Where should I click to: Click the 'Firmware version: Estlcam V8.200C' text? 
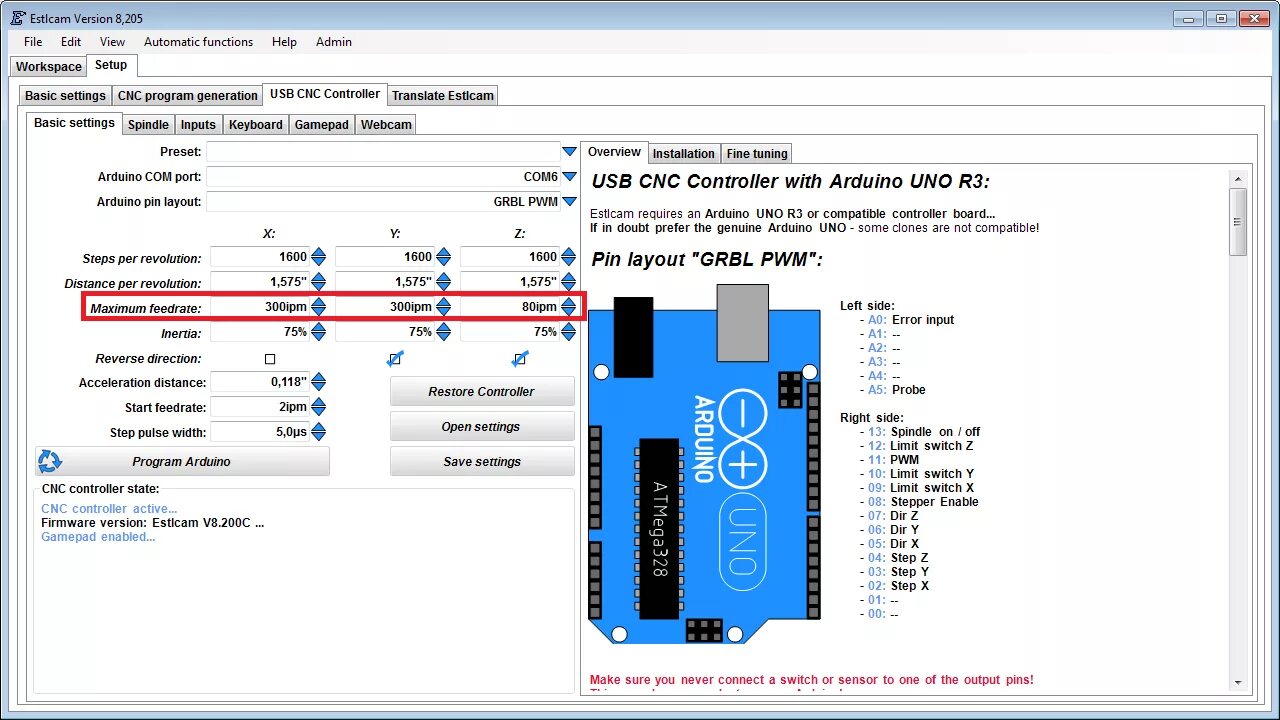pos(152,523)
